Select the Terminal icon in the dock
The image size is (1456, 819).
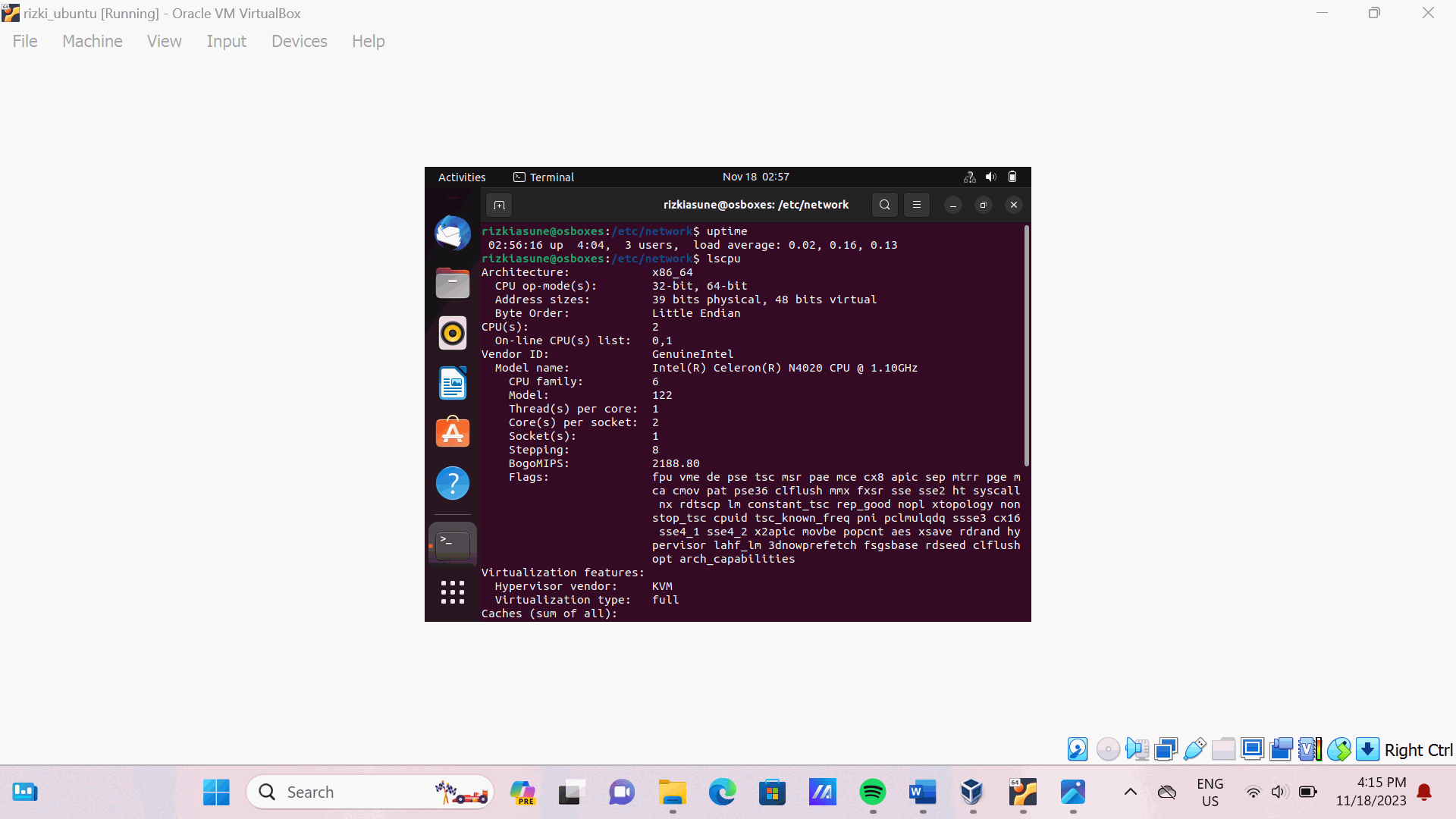click(x=453, y=544)
